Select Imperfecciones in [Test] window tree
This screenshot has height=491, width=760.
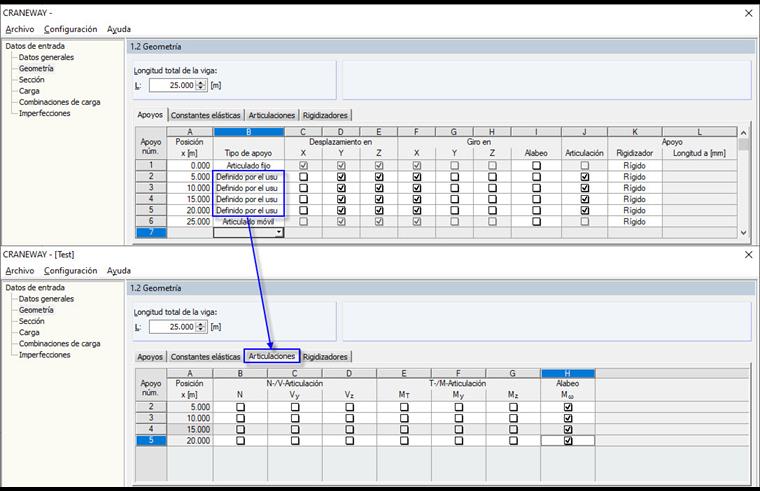pos(45,354)
